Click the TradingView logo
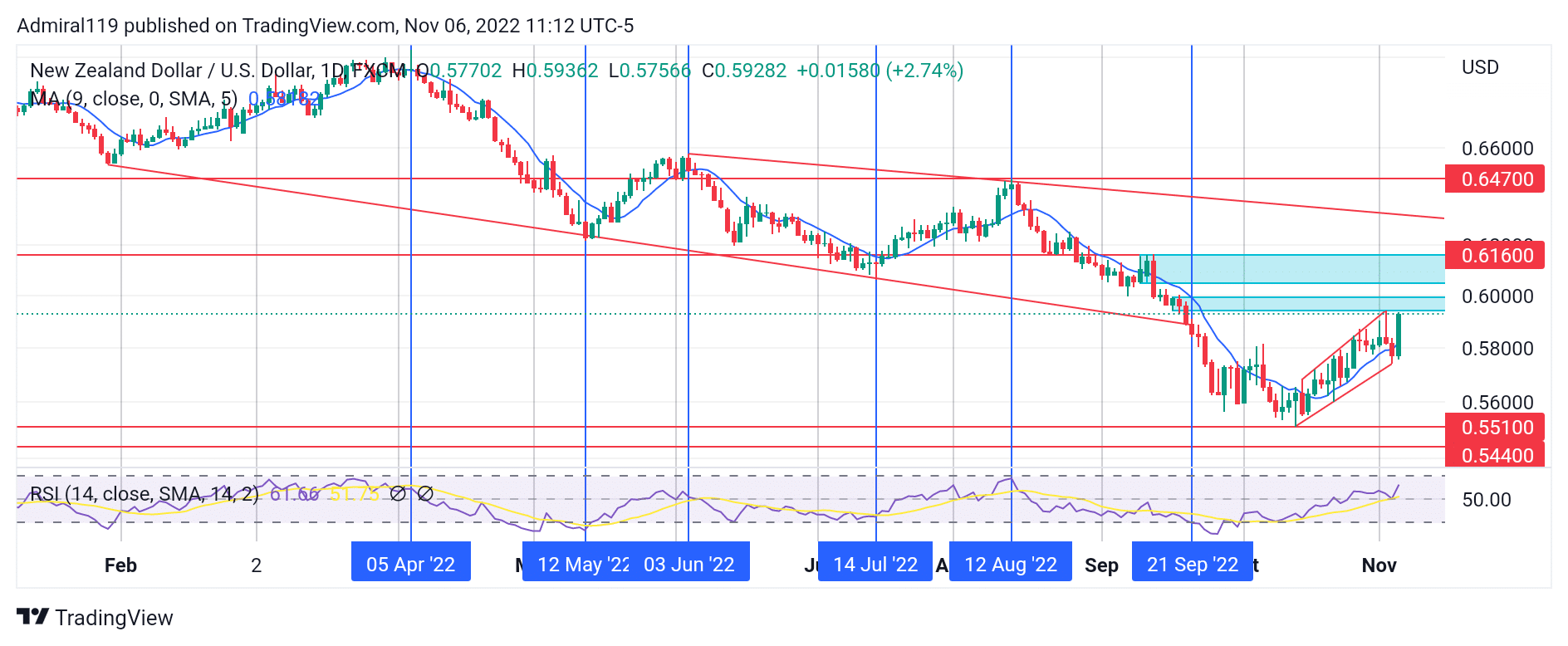 point(95,618)
